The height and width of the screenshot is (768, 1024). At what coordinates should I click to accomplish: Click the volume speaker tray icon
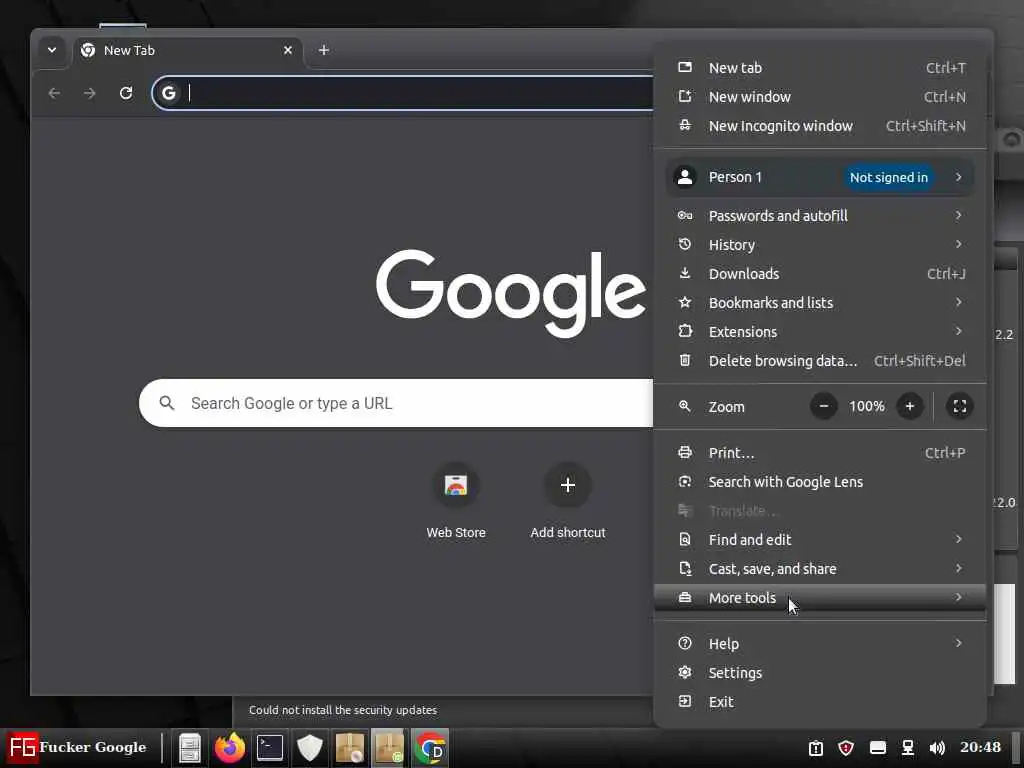(937, 748)
